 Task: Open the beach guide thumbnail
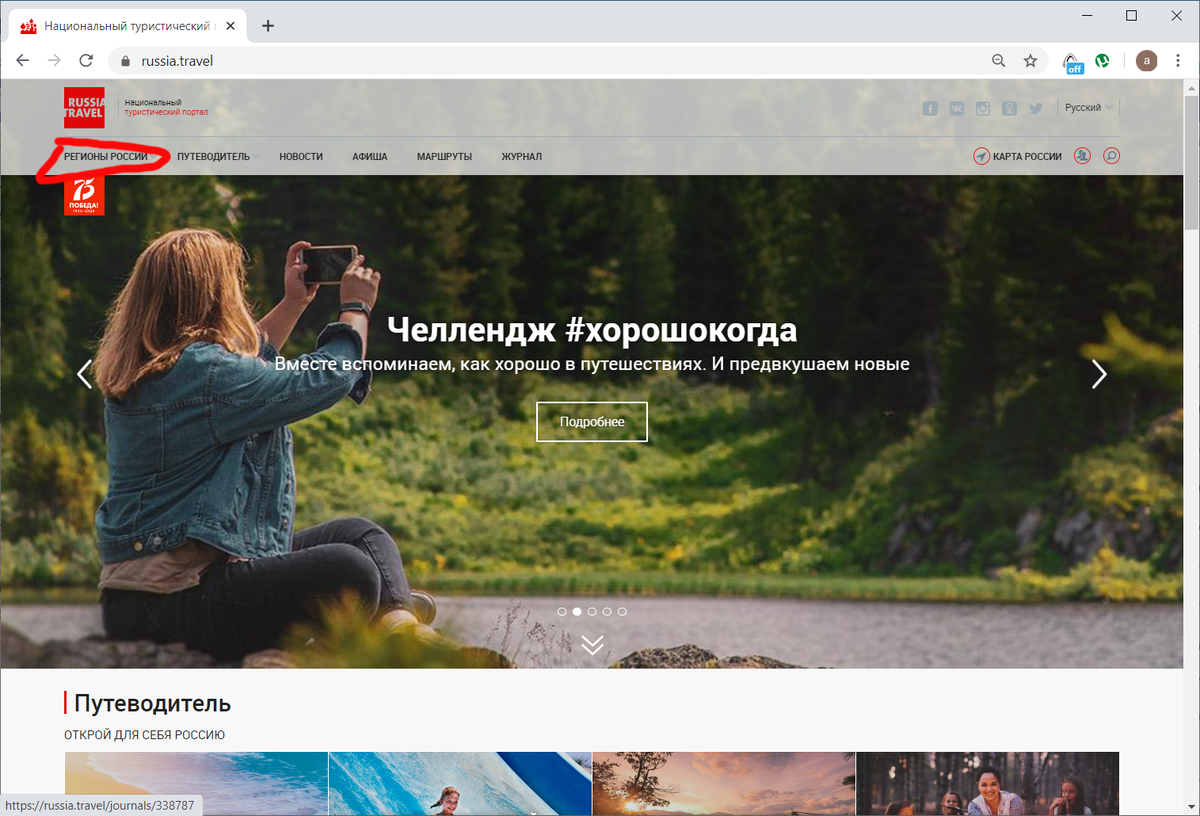[196, 783]
